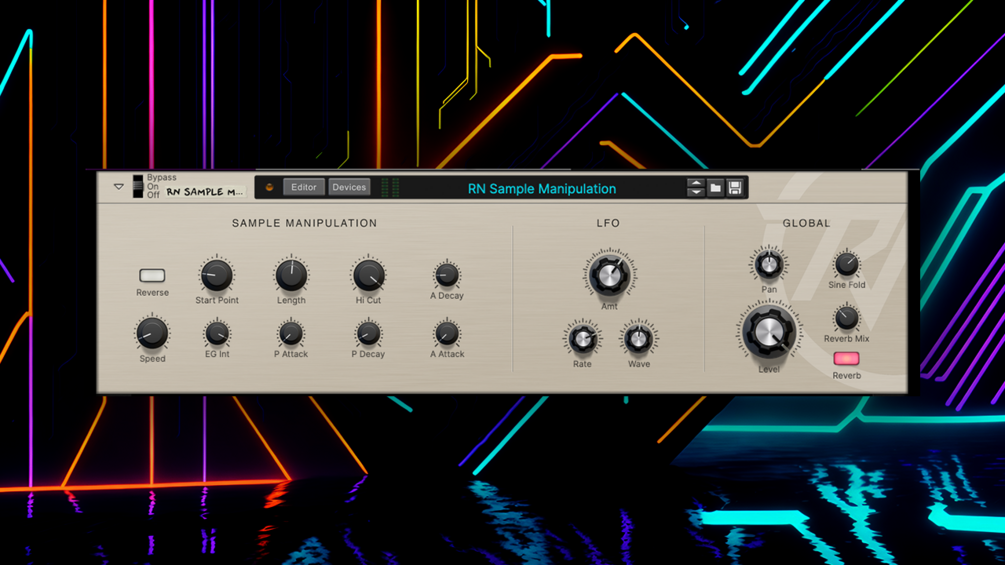
Task: Toggle the Reverse button
Action: [152, 275]
